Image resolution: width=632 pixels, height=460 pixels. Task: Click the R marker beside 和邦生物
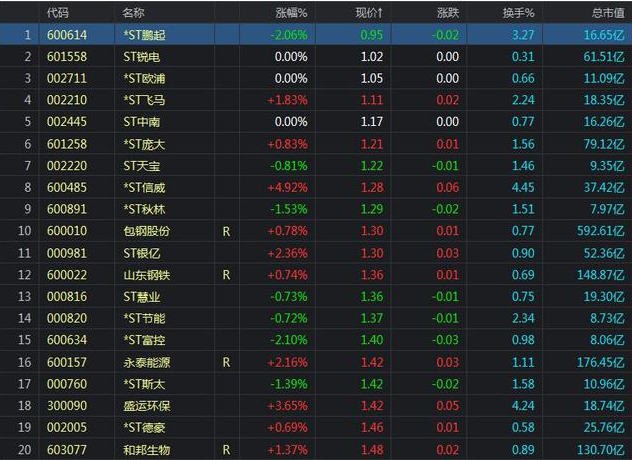point(227,450)
